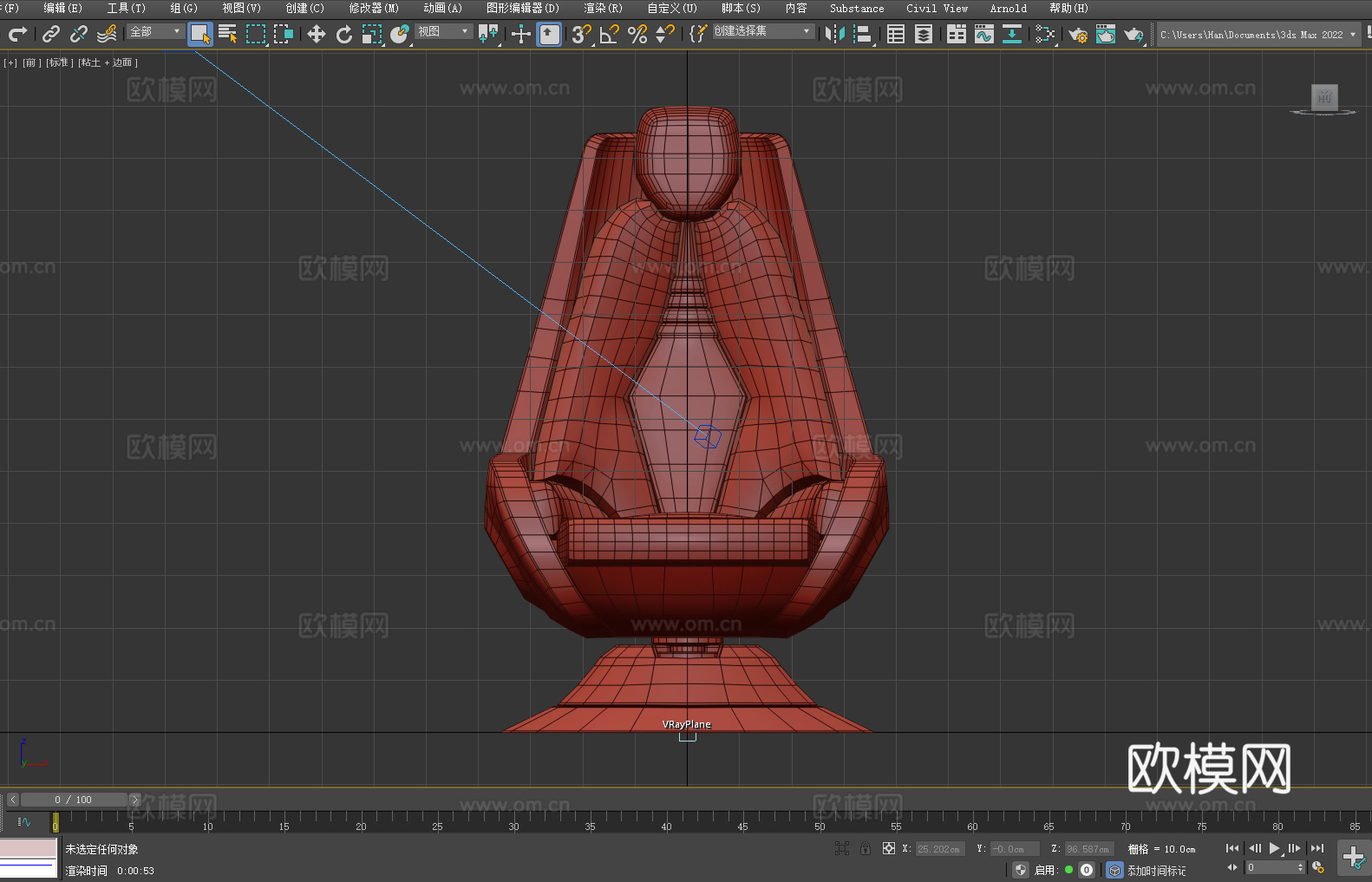The image size is (1372, 882).
Task: Click Render Production teapot icon
Action: (1134, 34)
